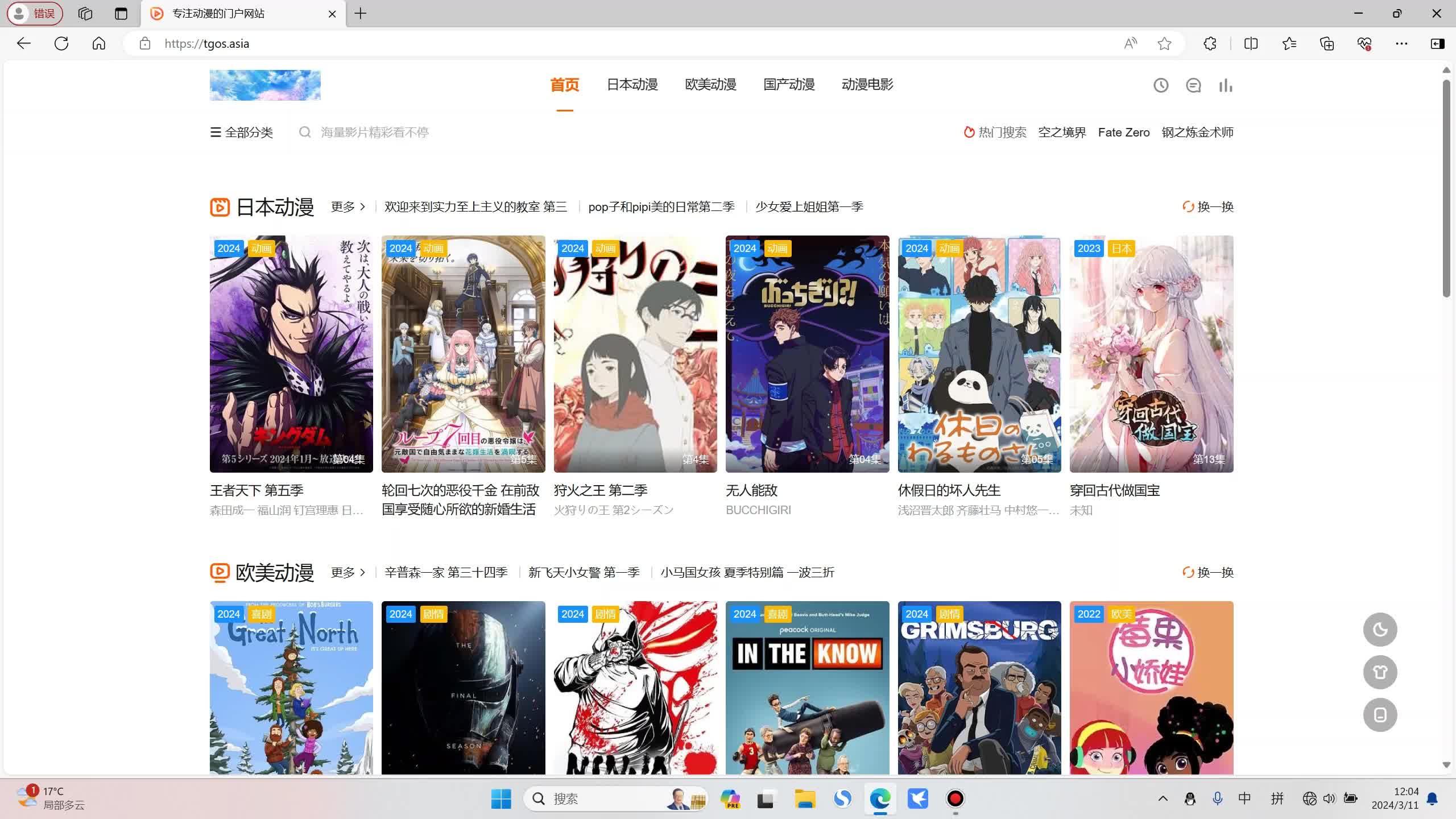Open the 欧美动漫 navigation tab
This screenshot has height=819, width=1456.
(x=710, y=85)
